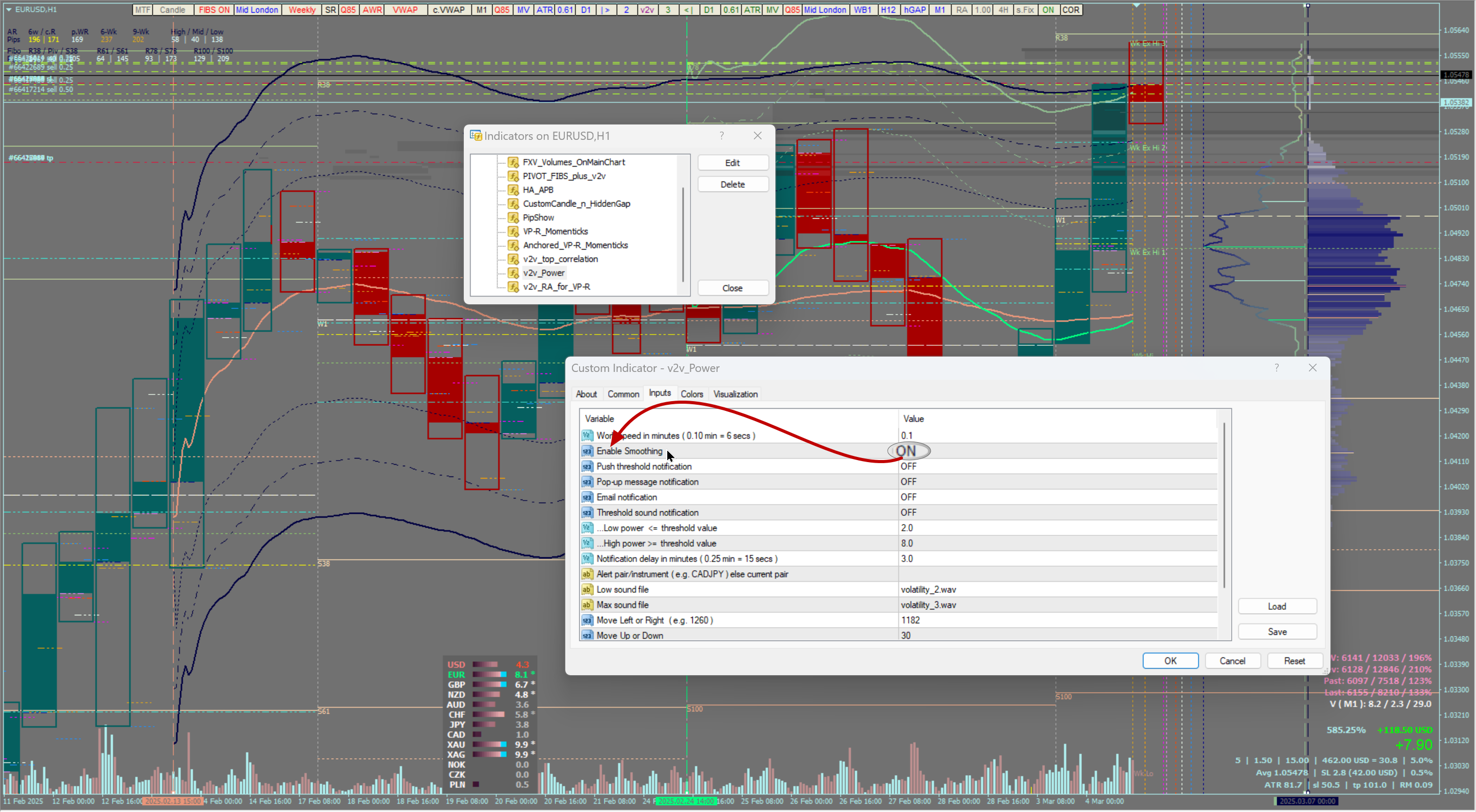Switch to the Visualization tab
Viewport: 1476px width, 812px height.
[x=735, y=394]
